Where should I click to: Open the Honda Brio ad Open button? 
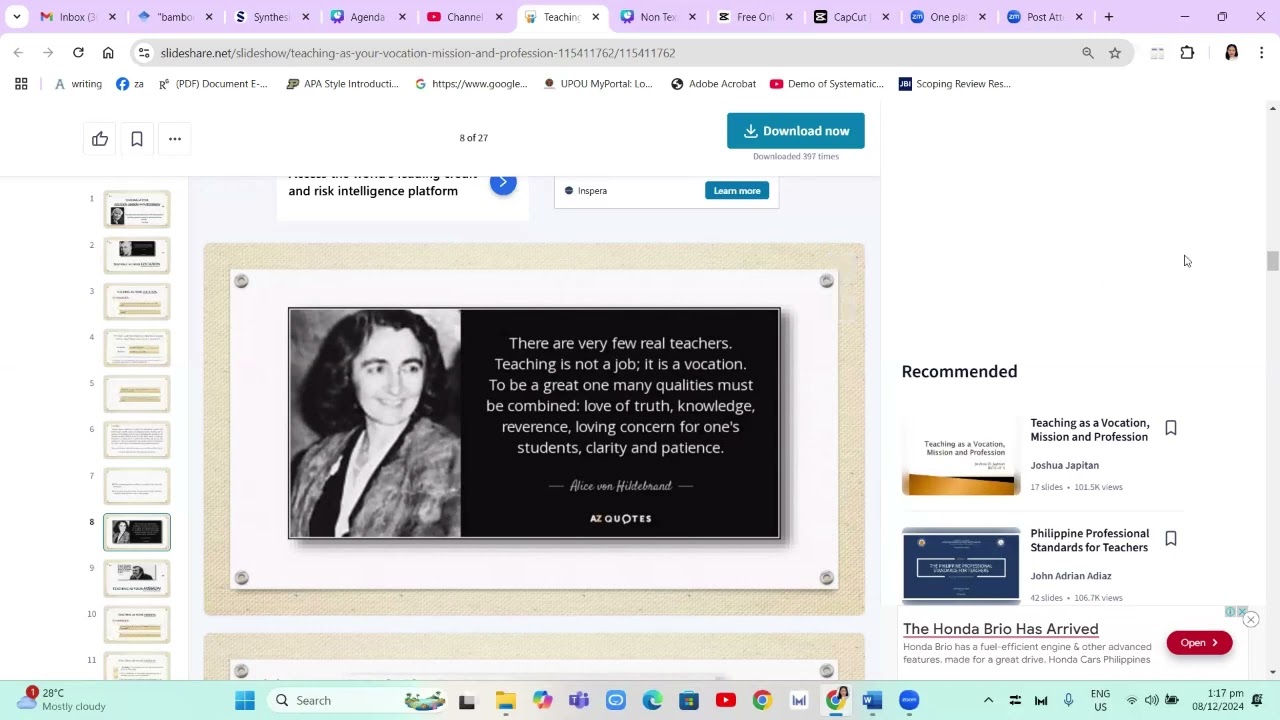[x=1199, y=643]
